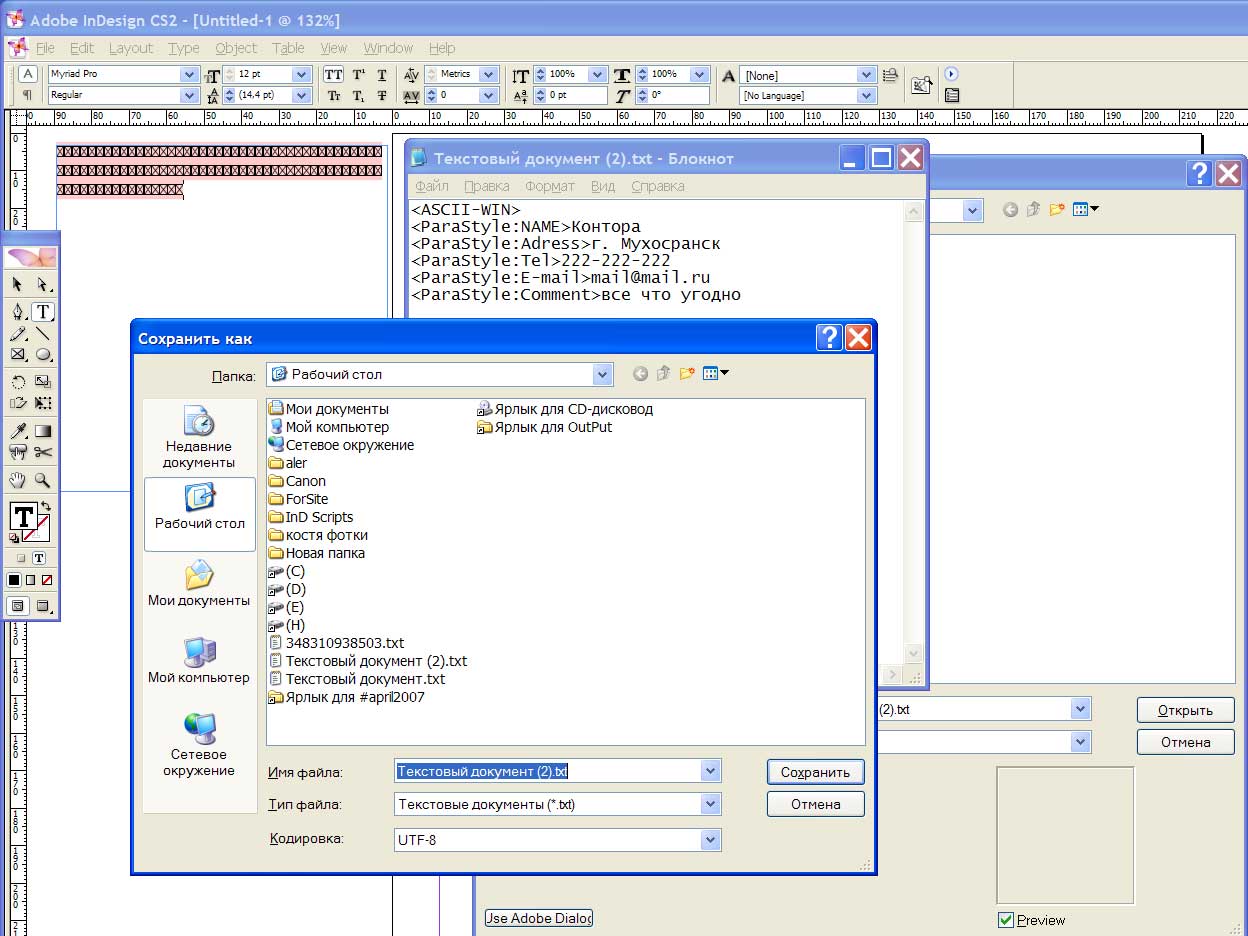Toggle Underline formatting
This screenshot has width=1248, height=936.
(382, 75)
